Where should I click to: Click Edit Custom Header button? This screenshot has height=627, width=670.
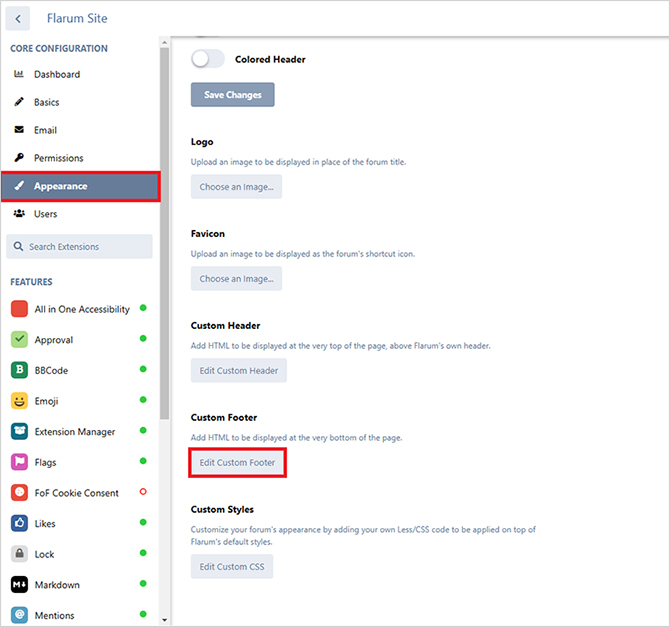[x=239, y=370]
